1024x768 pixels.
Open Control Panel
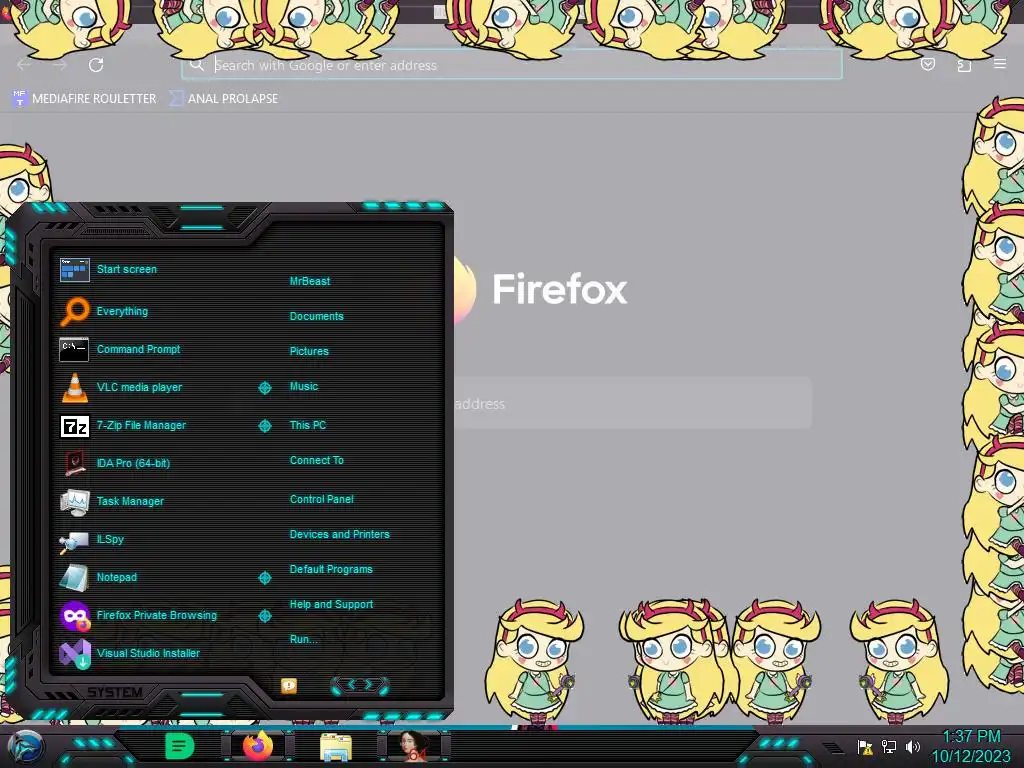click(x=321, y=499)
